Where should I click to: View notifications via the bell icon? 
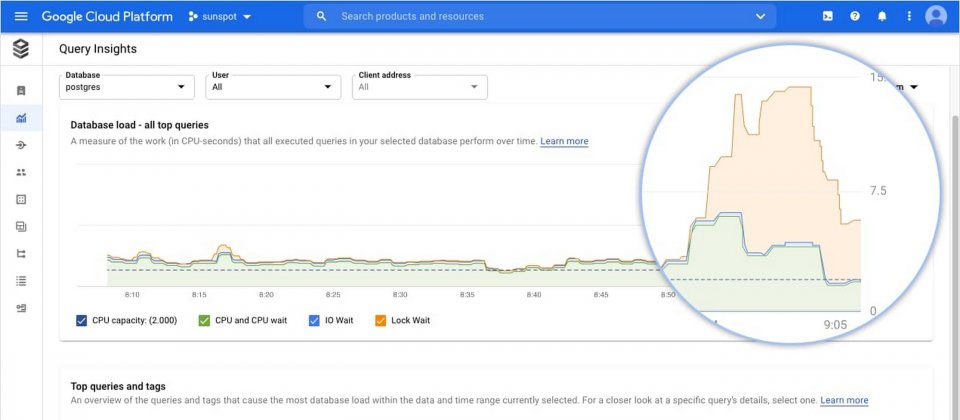click(882, 17)
